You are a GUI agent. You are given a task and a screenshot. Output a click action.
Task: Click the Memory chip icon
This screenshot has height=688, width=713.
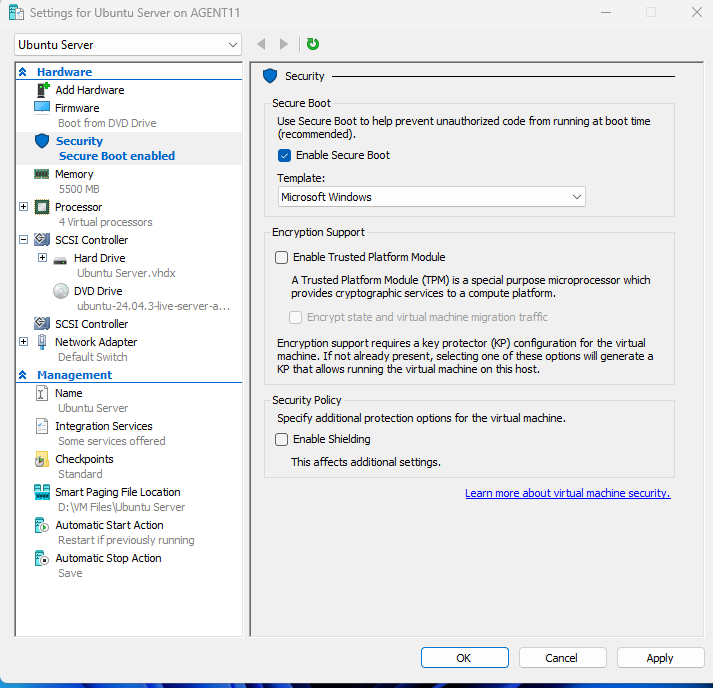pyautogui.click(x=42, y=174)
